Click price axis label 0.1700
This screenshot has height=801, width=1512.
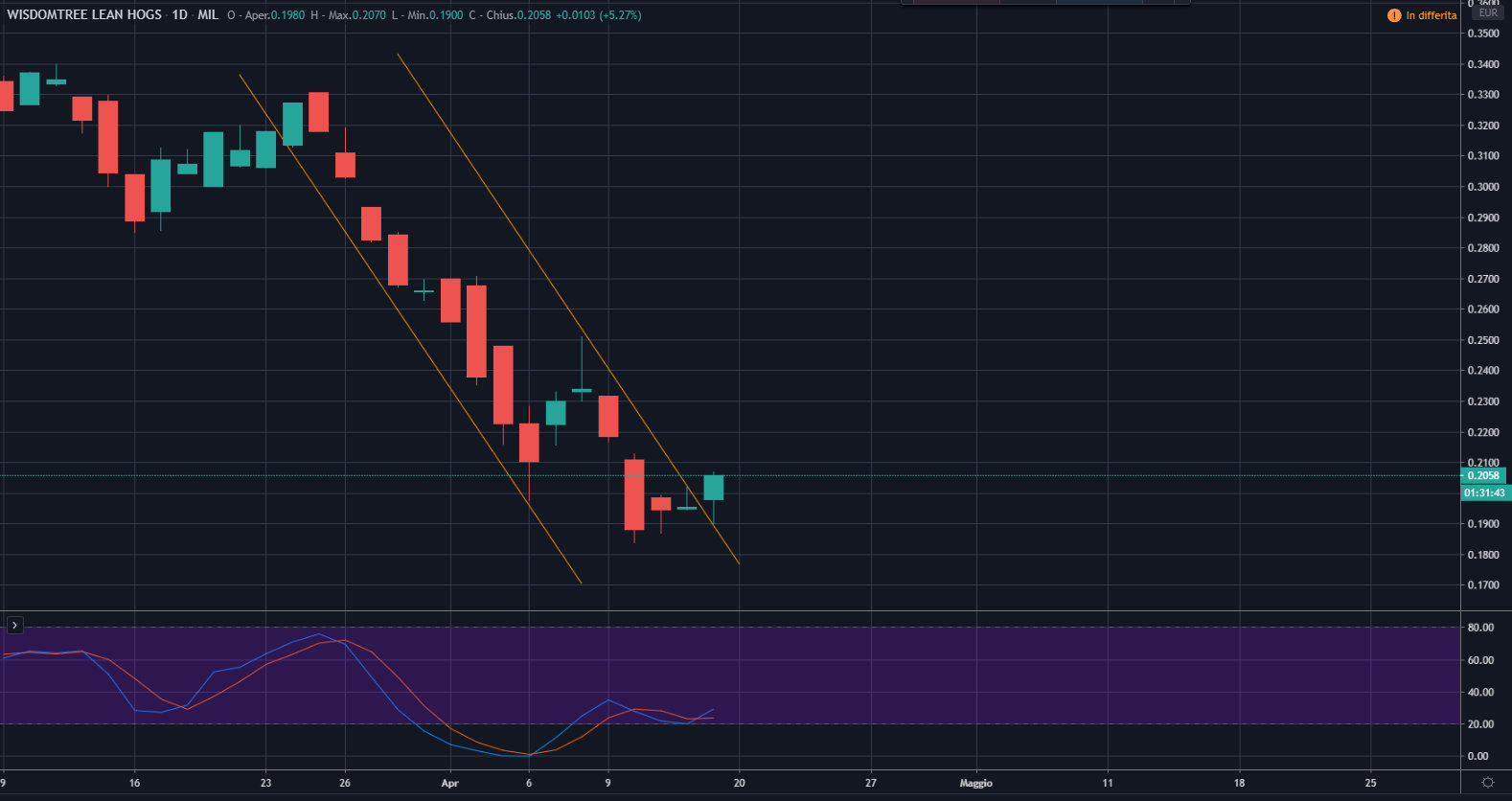(x=1483, y=585)
